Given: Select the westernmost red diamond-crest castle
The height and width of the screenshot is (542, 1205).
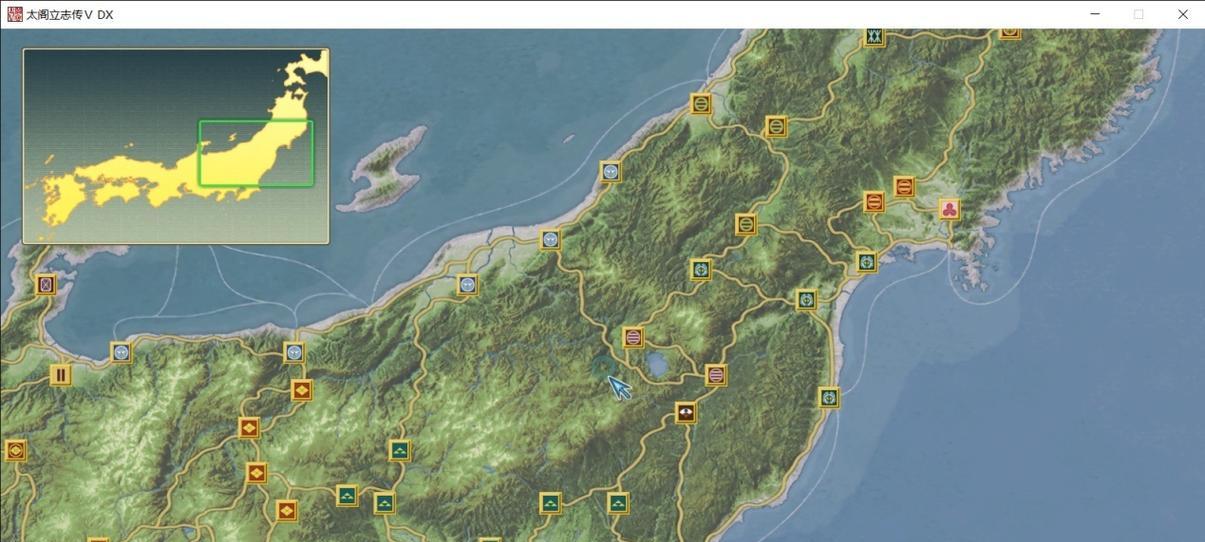Looking at the screenshot, I should tap(249, 428).
